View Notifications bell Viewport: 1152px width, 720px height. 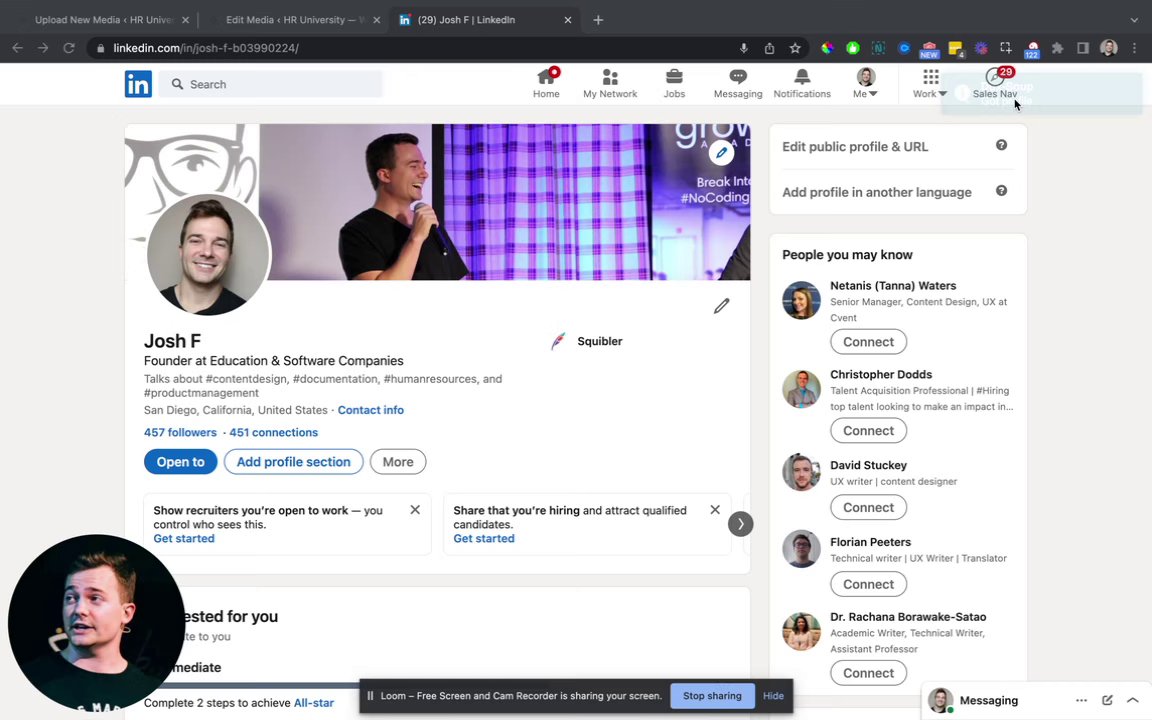coord(802,83)
